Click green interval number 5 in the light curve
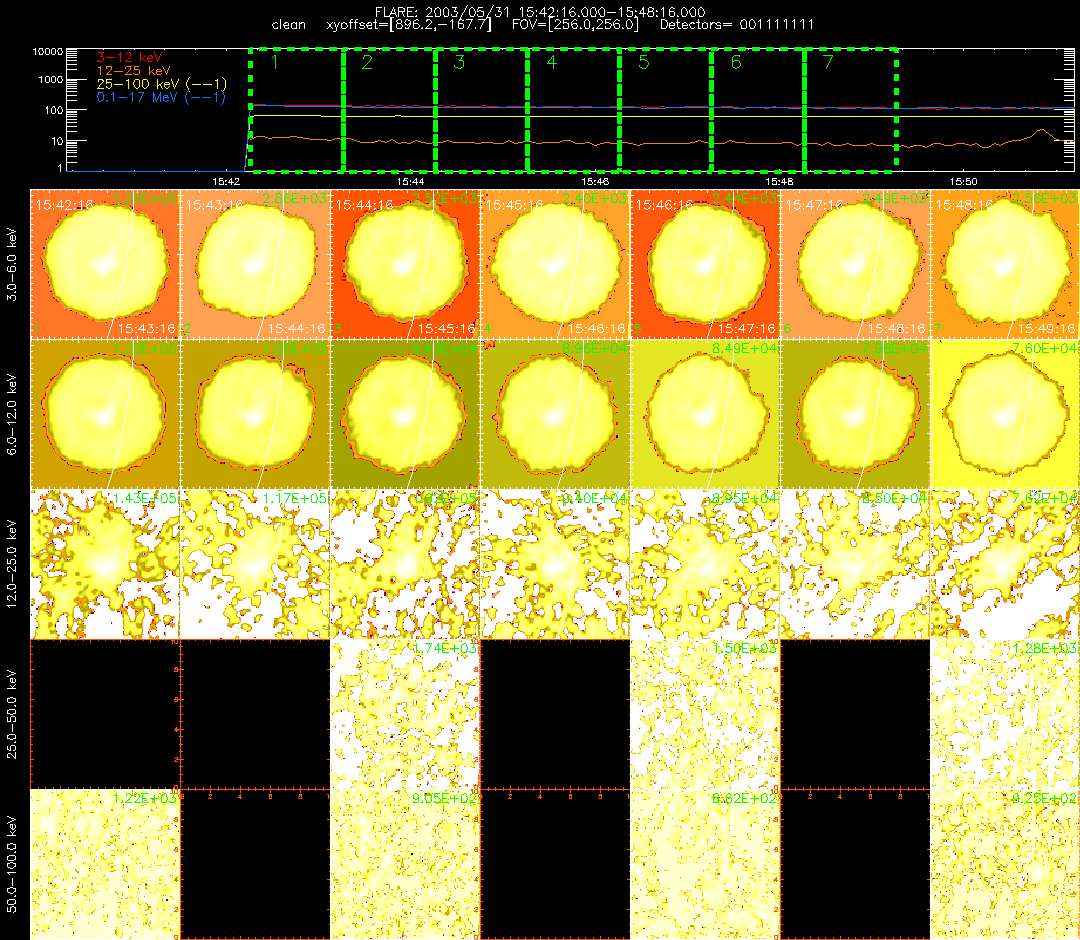The height and width of the screenshot is (940, 1080). tap(644, 63)
